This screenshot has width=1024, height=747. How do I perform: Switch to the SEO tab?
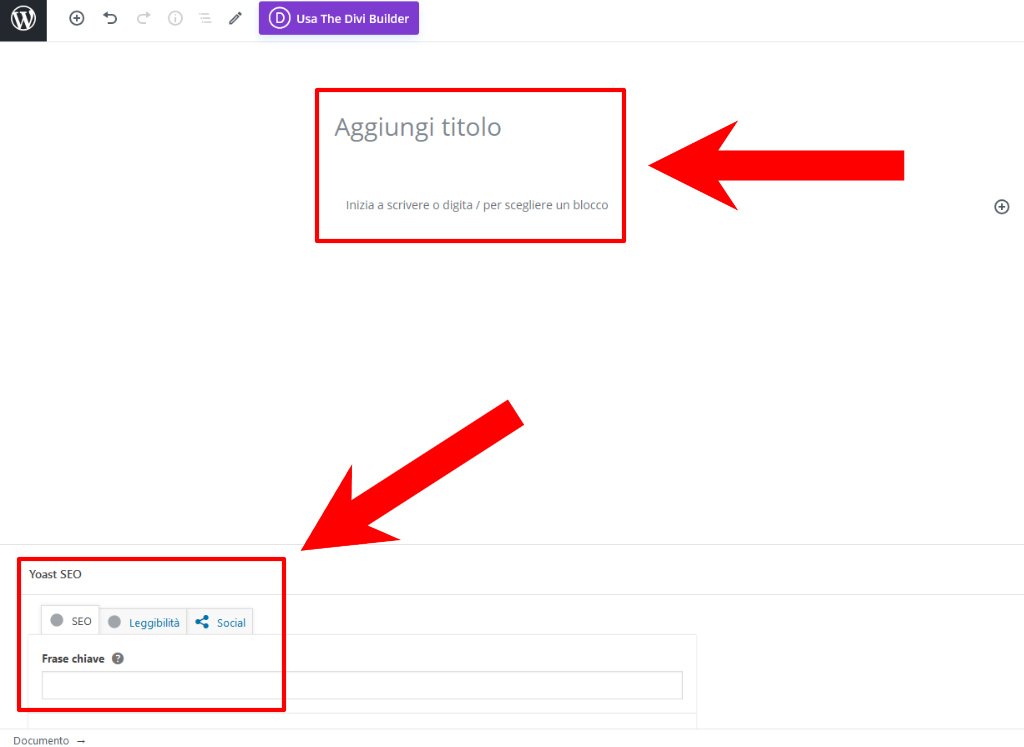coord(71,620)
